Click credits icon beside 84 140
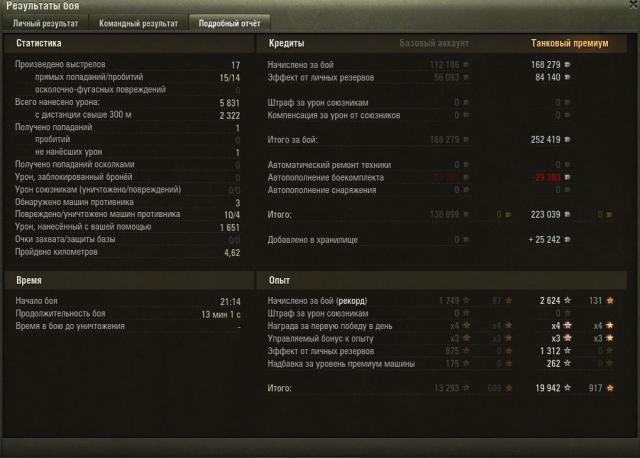This screenshot has width=640, height=458. 567,77
